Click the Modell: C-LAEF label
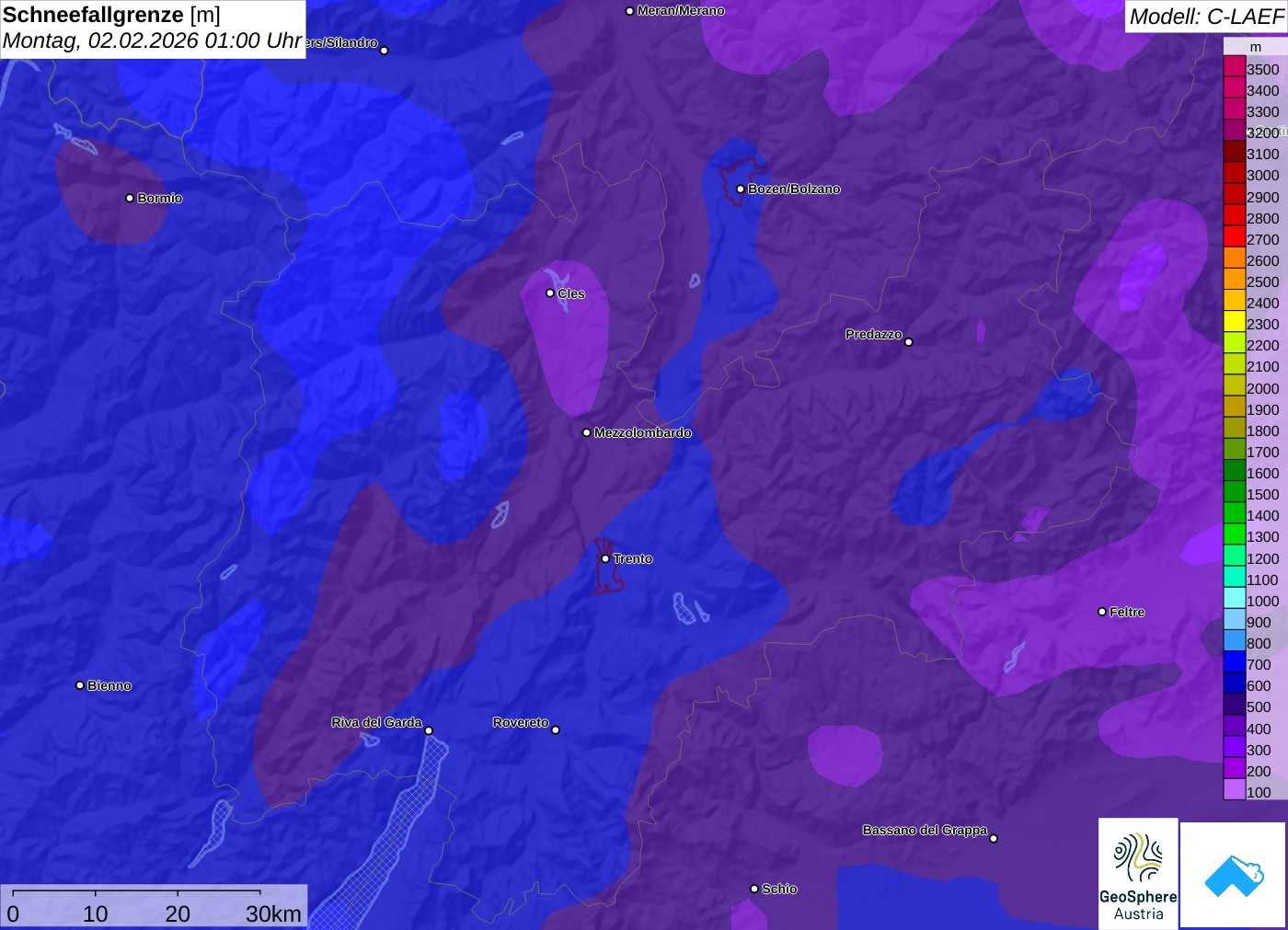The image size is (1288, 930). click(1206, 17)
